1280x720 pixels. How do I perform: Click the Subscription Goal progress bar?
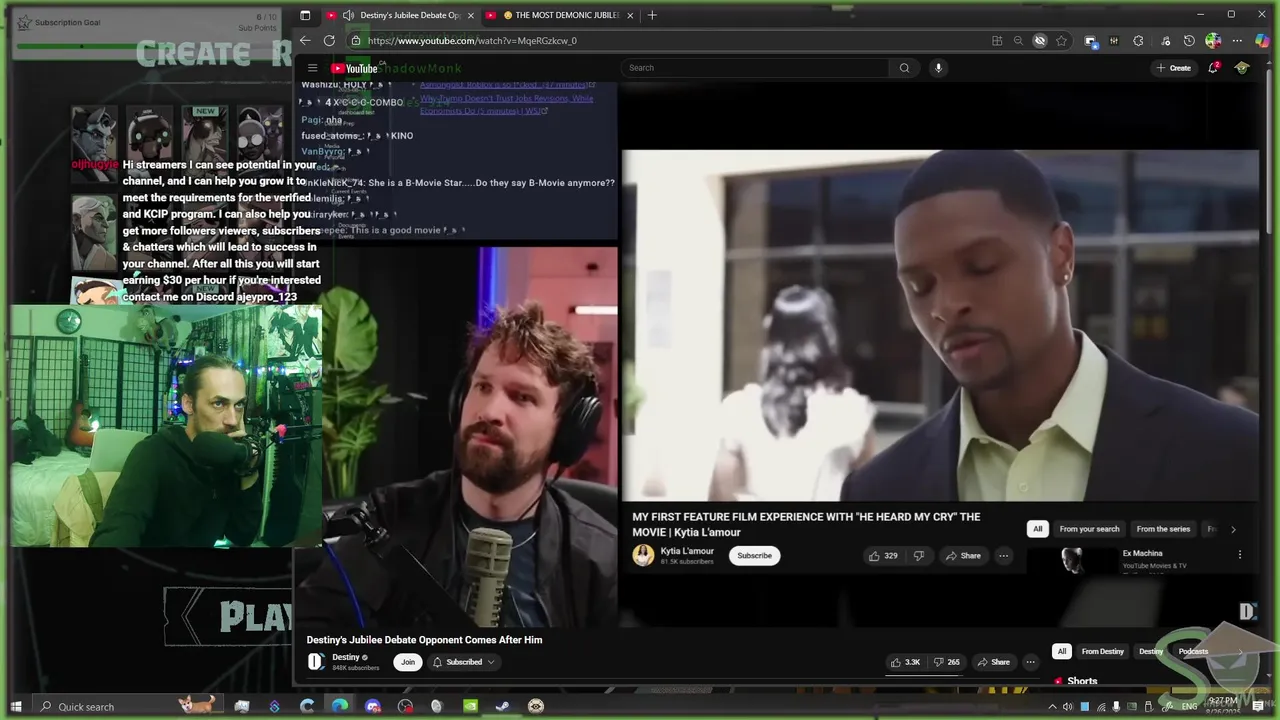point(148,46)
